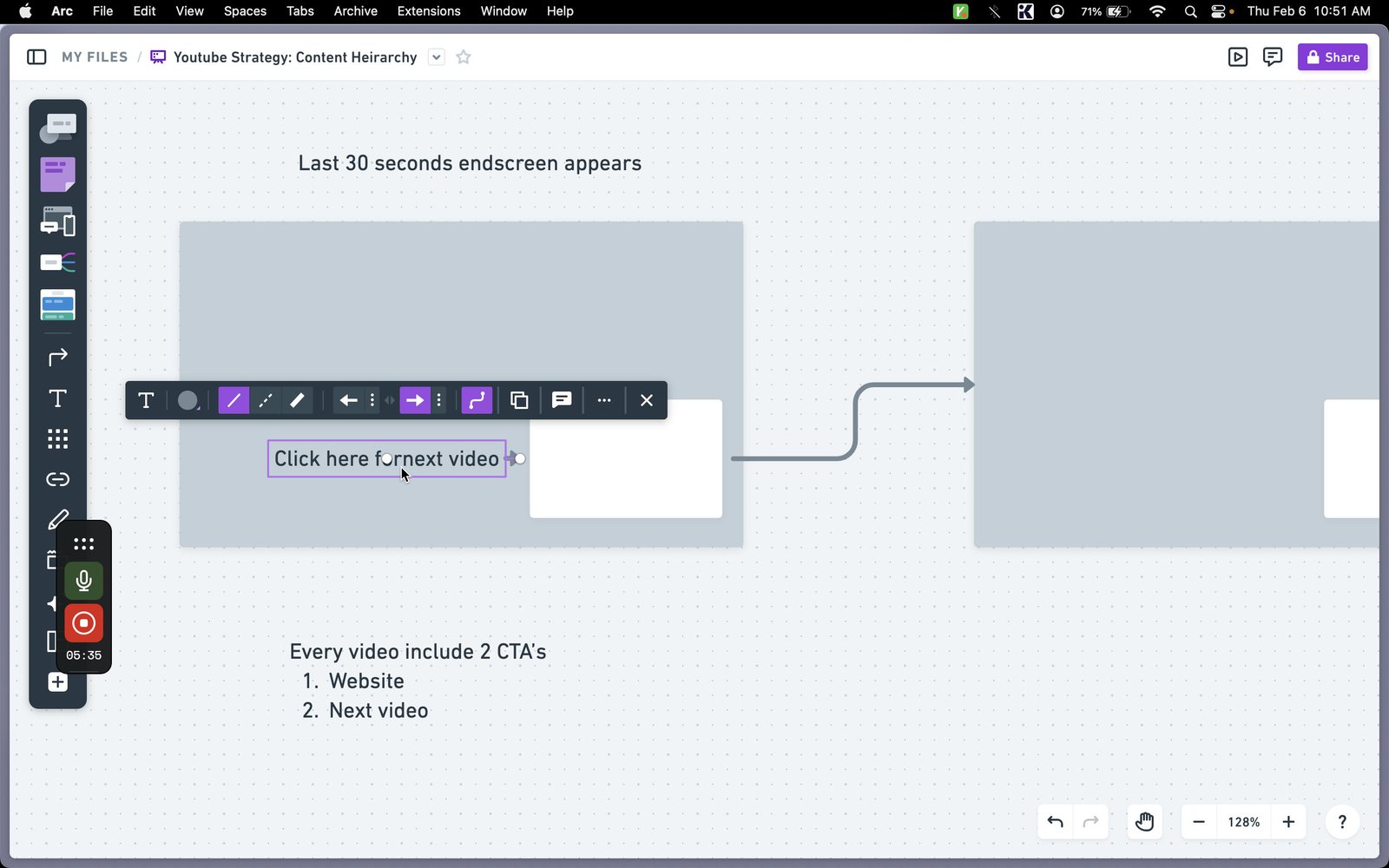Zoom out with the minus button

(1199, 822)
